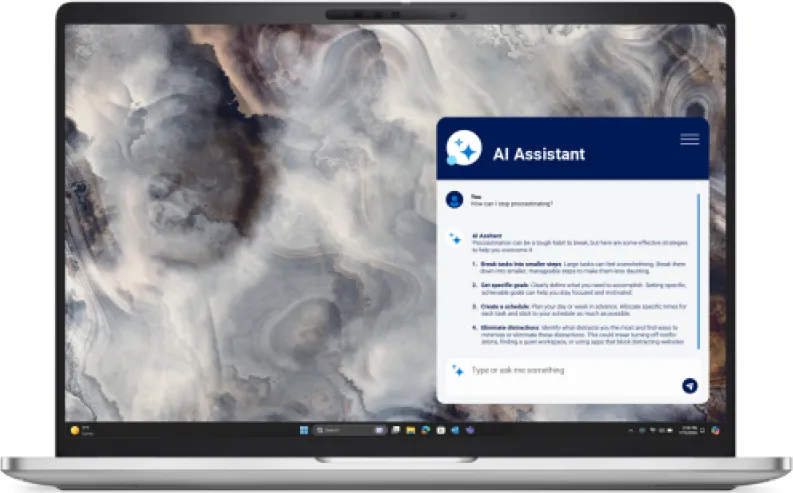Open the notification bell on the taskbar

(702, 430)
